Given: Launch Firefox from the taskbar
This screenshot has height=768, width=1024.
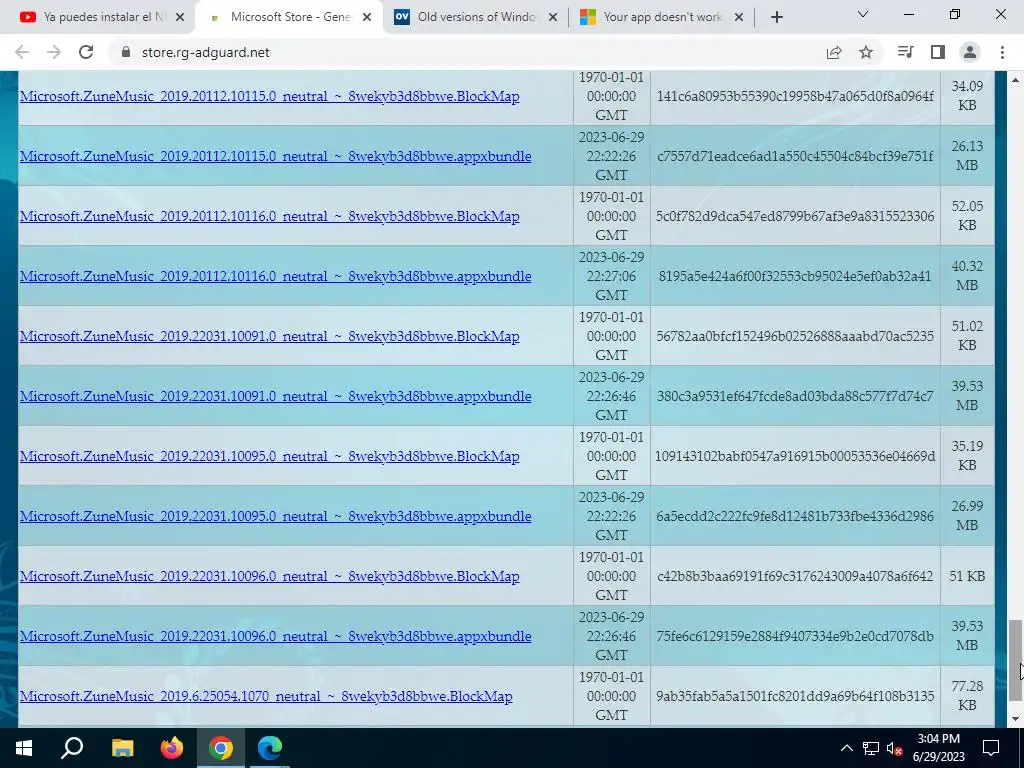Looking at the screenshot, I should (x=172, y=748).
